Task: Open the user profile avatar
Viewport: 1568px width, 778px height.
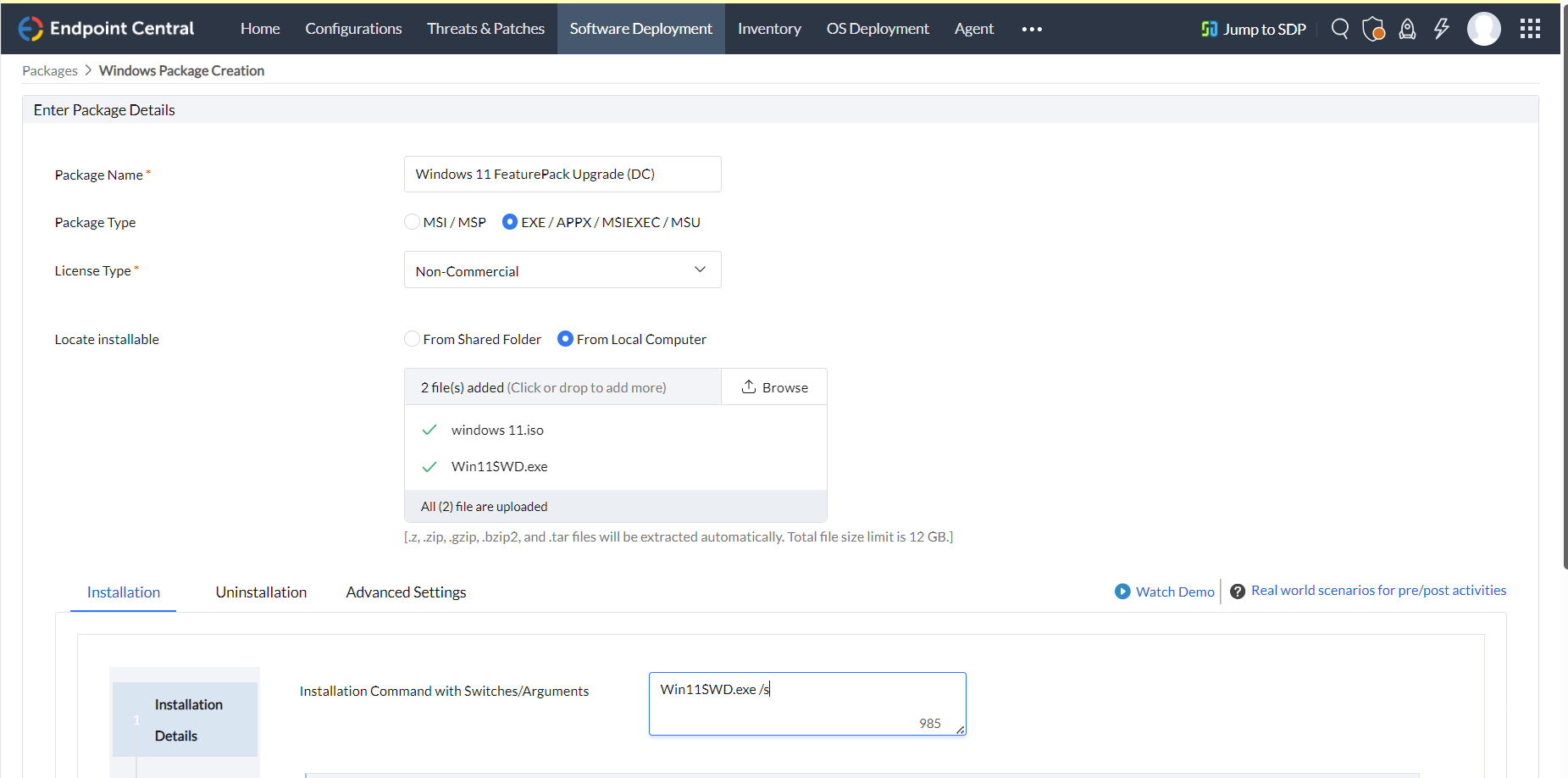Action: coord(1483,29)
